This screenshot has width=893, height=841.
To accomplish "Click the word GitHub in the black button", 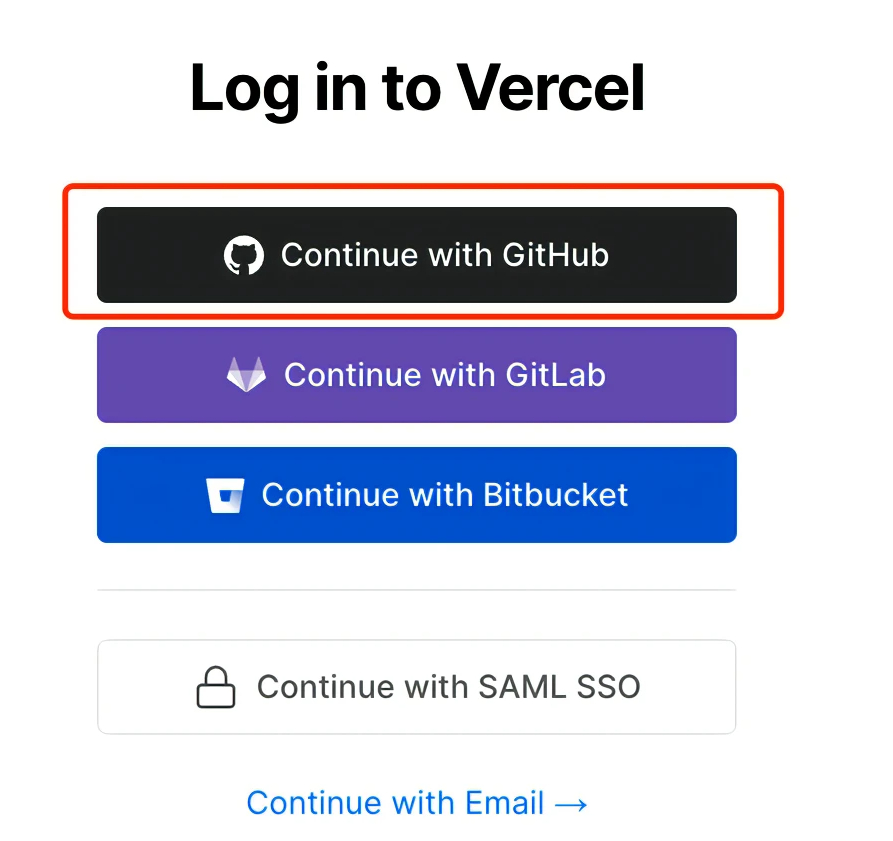I will [x=555, y=255].
